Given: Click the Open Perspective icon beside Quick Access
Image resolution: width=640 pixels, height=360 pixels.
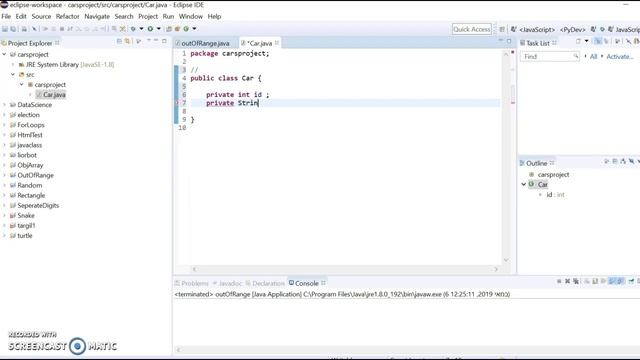Looking at the screenshot, I should tap(502, 29).
